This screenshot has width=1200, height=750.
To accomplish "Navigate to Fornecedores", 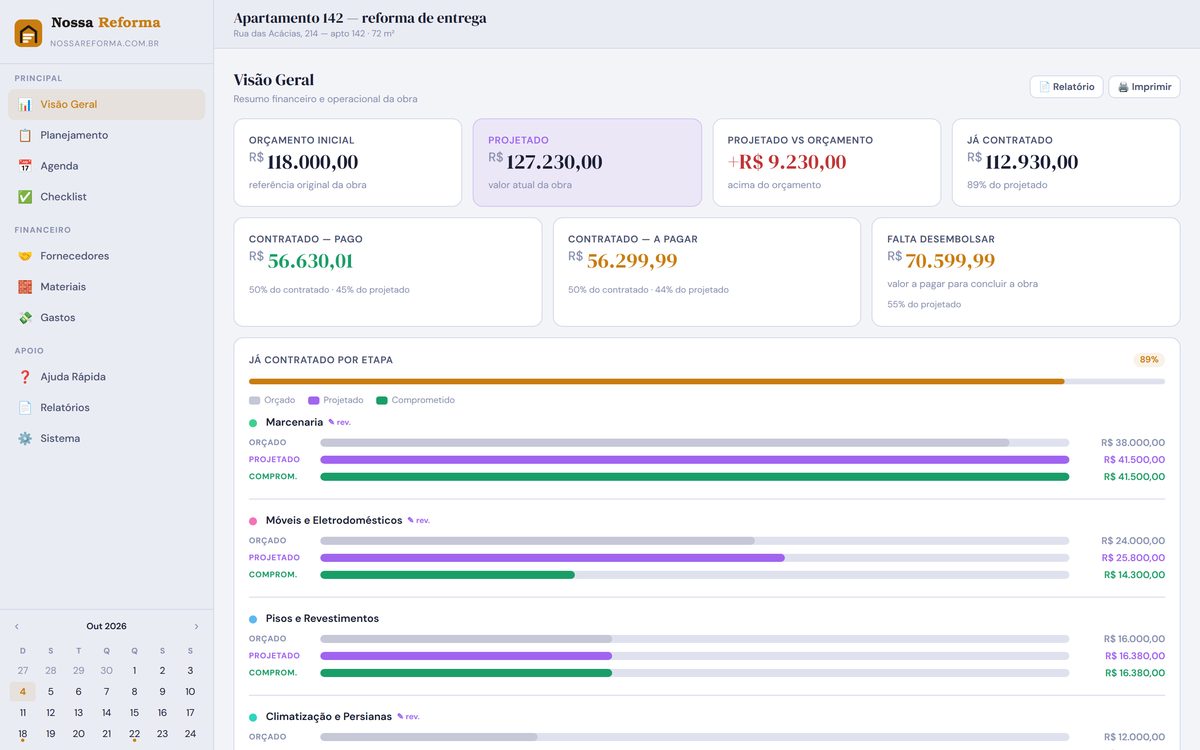I will tap(107, 256).
